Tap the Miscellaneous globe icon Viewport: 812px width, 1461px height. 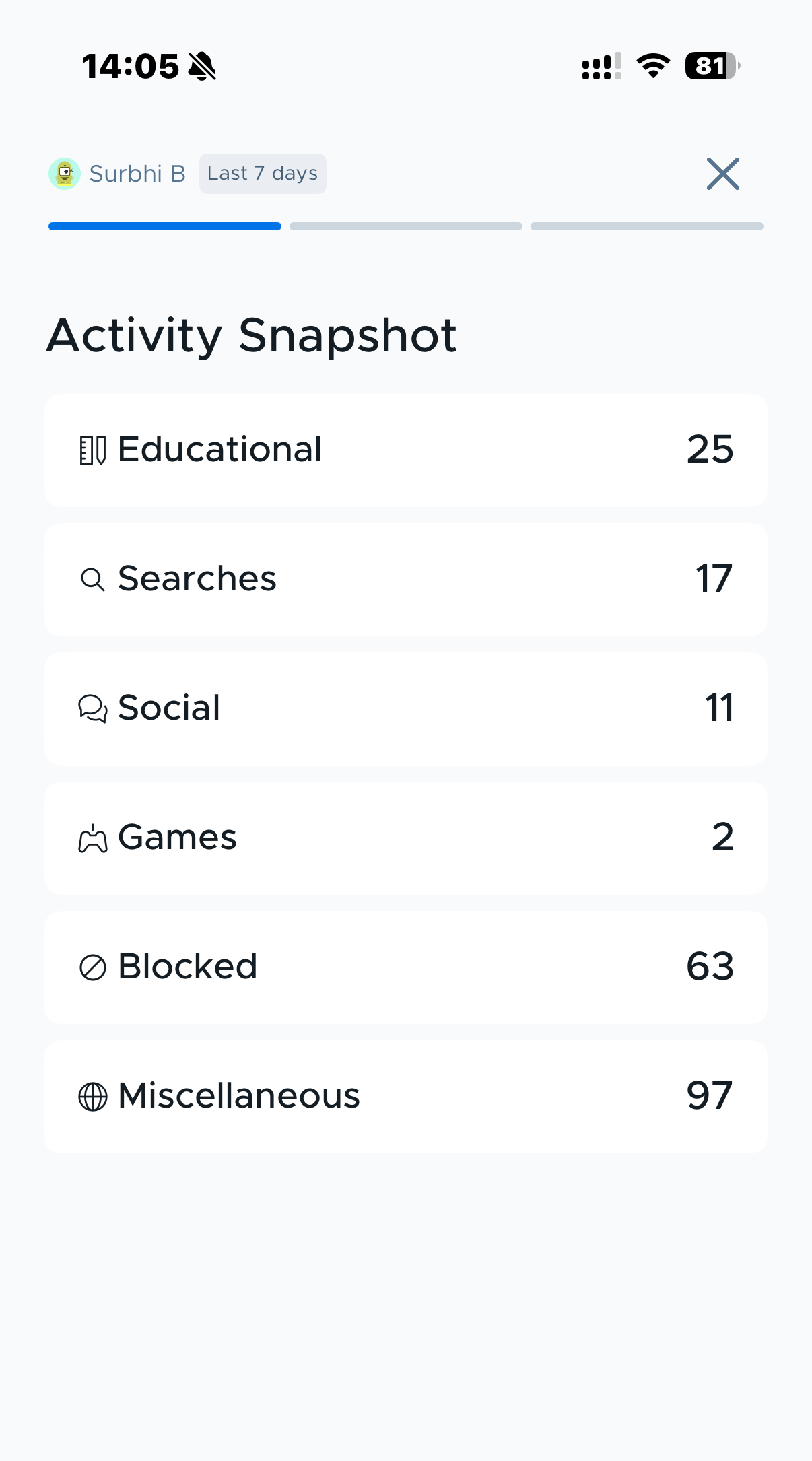click(93, 1097)
